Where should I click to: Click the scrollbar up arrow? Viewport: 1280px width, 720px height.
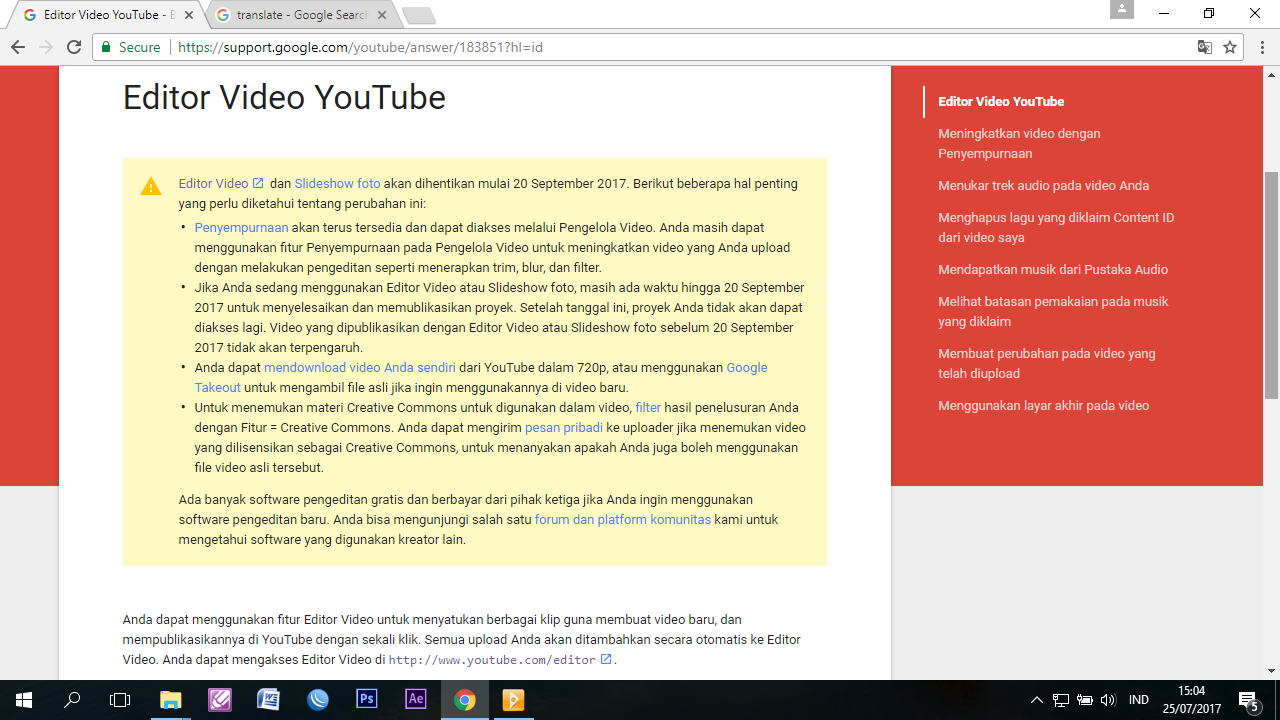(1271, 75)
